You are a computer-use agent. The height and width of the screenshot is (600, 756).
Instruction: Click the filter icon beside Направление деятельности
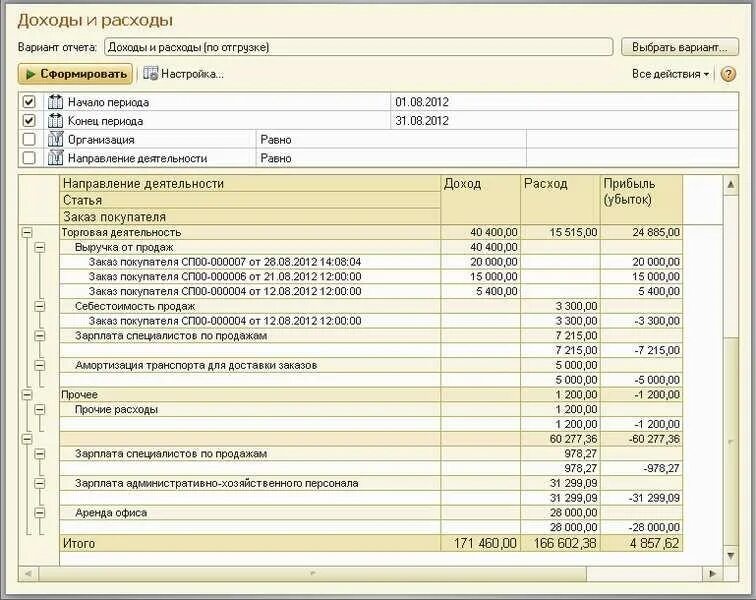(55, 158)
